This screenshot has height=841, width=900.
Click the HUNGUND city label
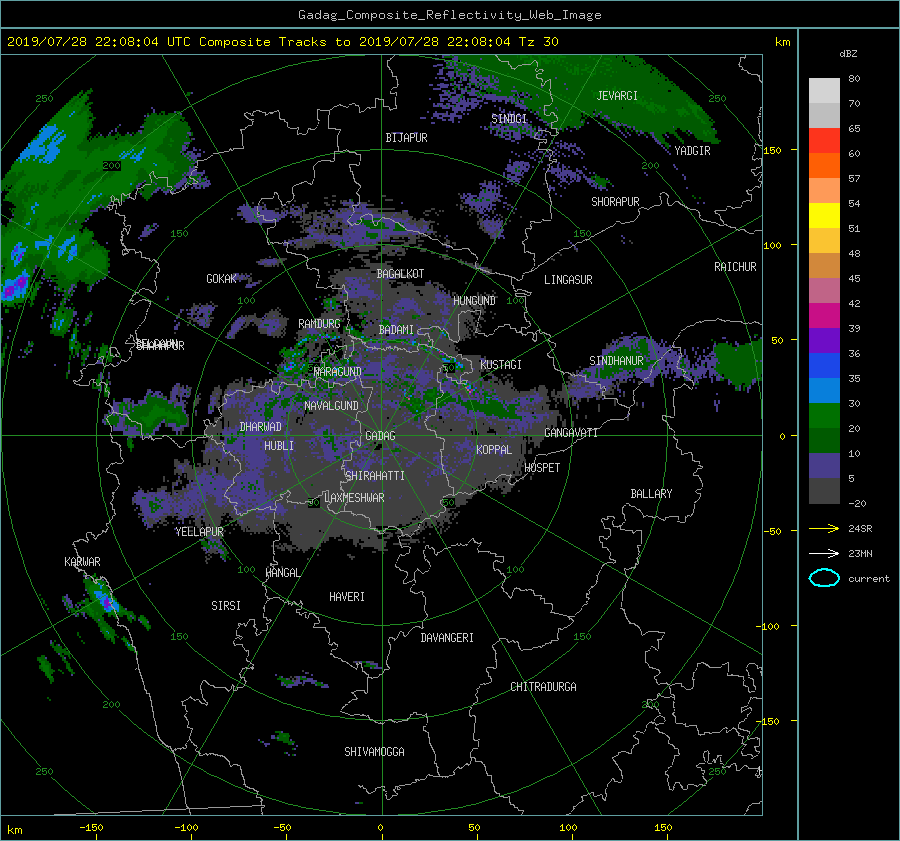(x=474, y=301)
